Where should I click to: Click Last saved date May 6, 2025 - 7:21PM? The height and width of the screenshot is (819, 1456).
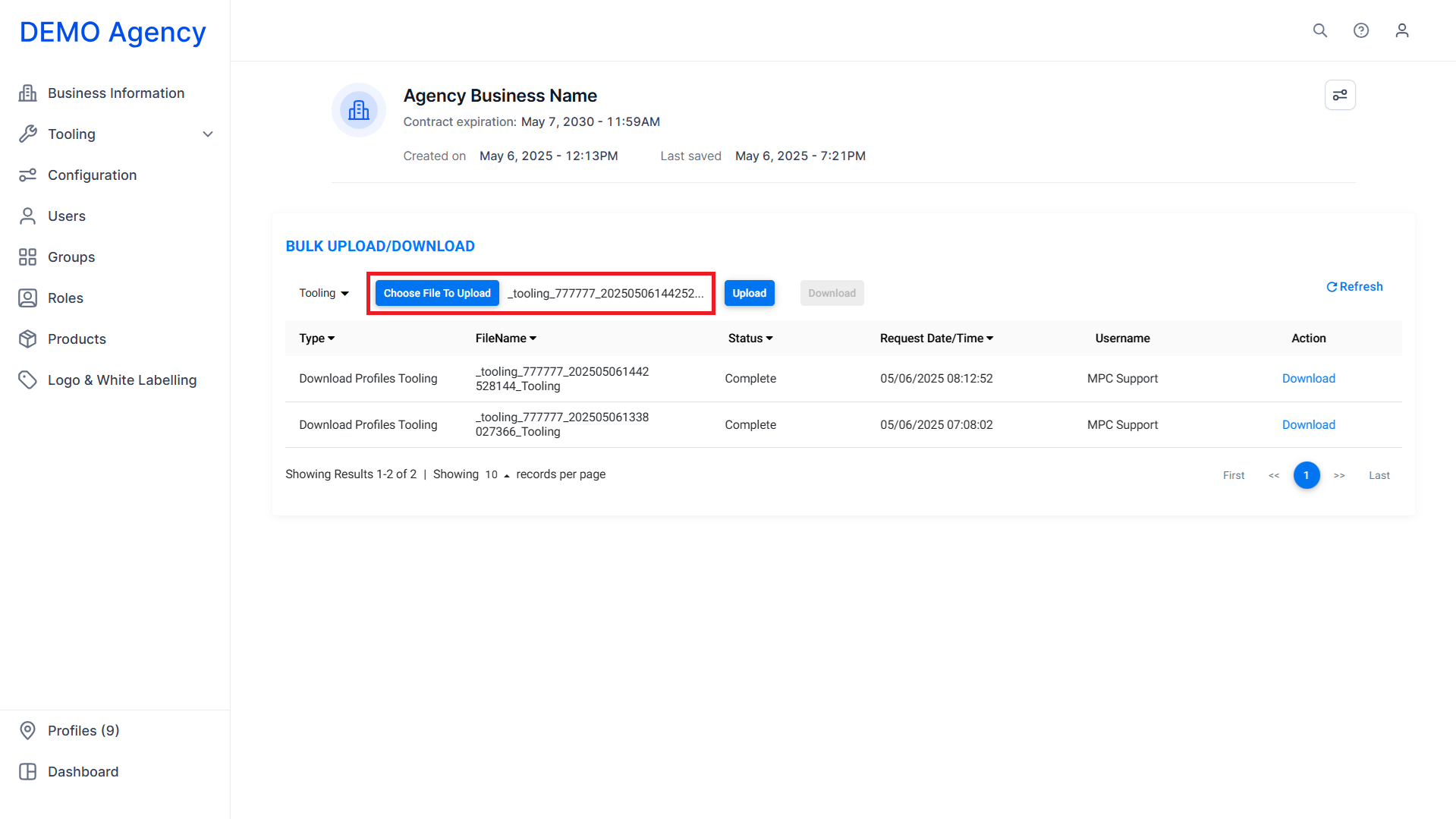click(800, 156)
